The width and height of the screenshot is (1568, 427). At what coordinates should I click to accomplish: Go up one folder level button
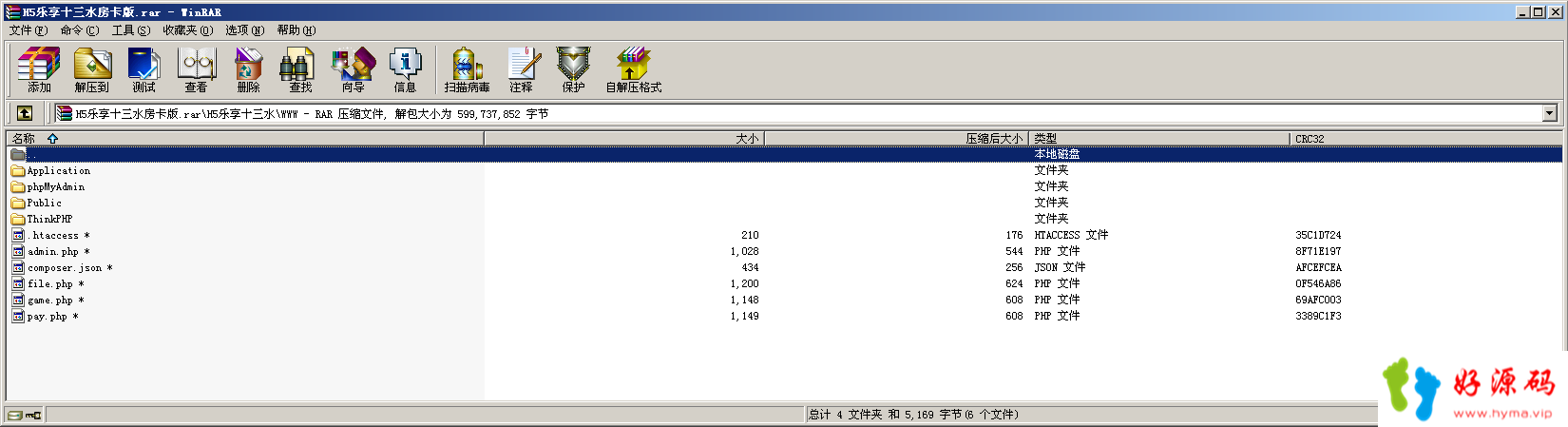click(25, 113)
